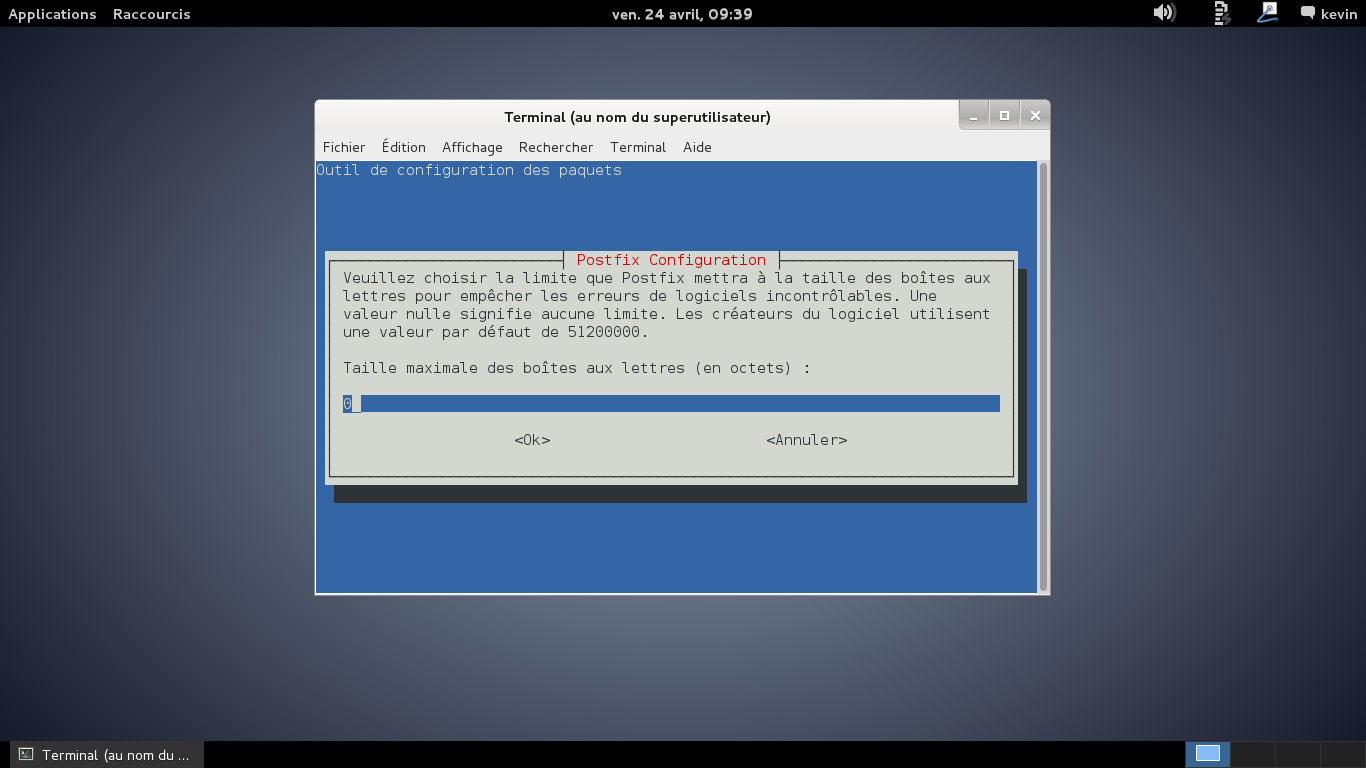Open the Raccourcis menu in top panel
Viewport: 1366px width, 768px height.
click(x=152, y=14)
